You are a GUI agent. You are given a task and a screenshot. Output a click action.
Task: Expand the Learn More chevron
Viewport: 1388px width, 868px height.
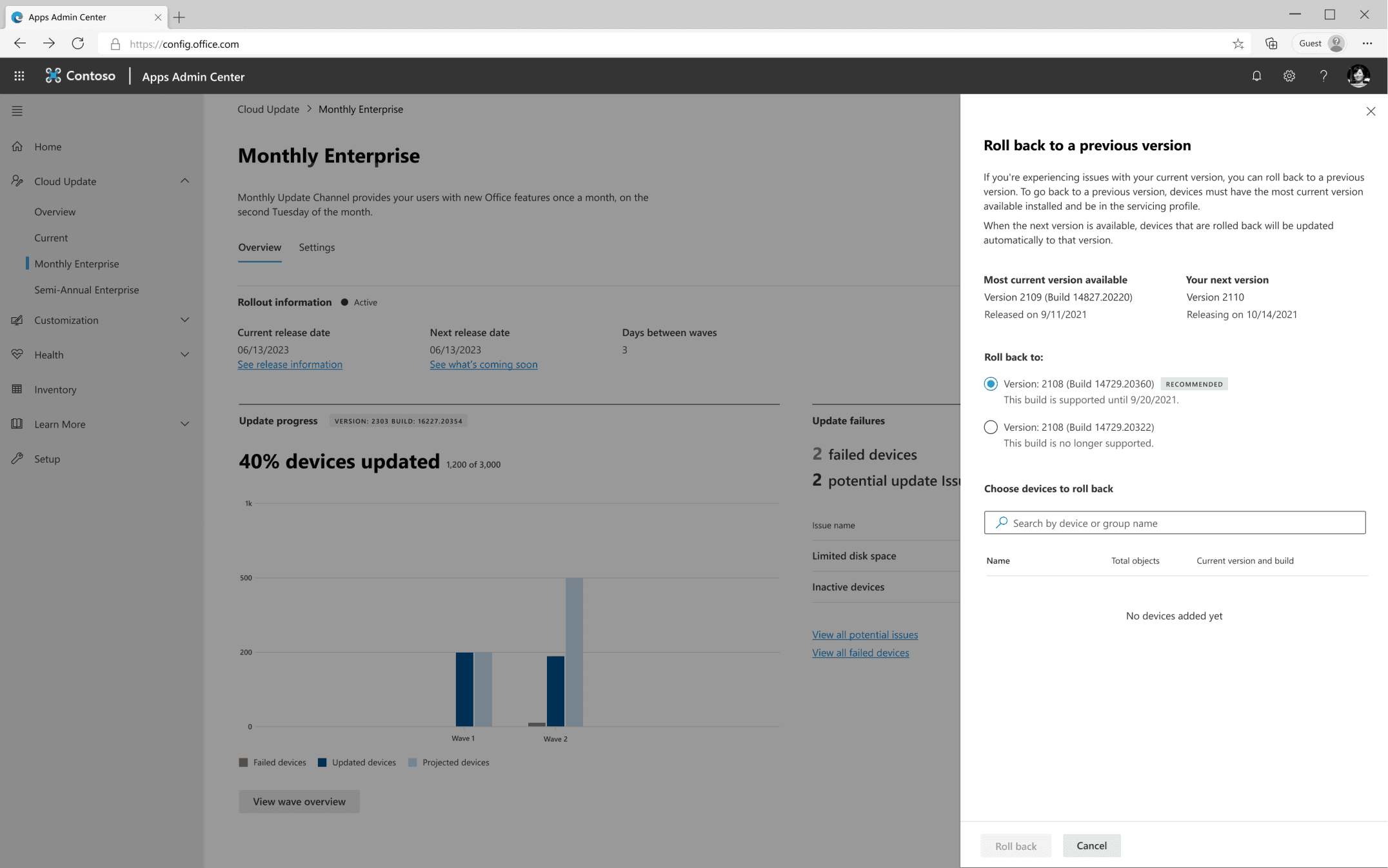[184, 424]
